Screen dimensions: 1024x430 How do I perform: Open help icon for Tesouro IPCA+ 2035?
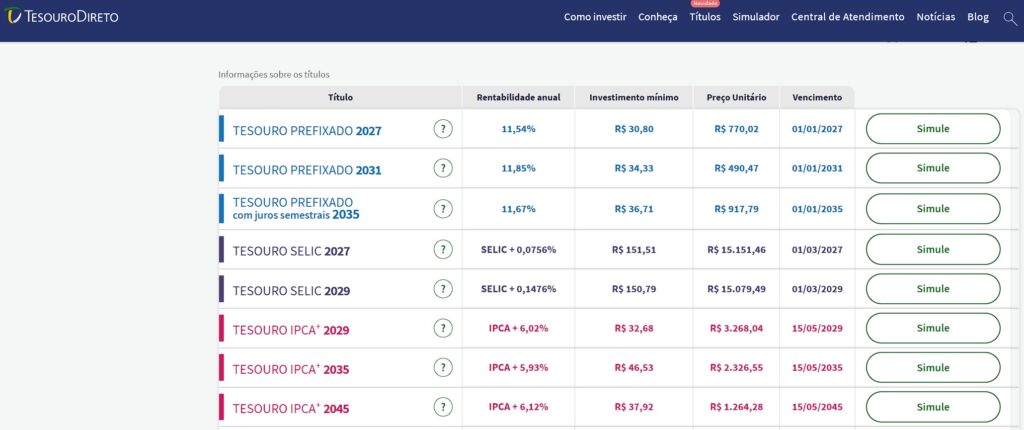coord(443,367)
